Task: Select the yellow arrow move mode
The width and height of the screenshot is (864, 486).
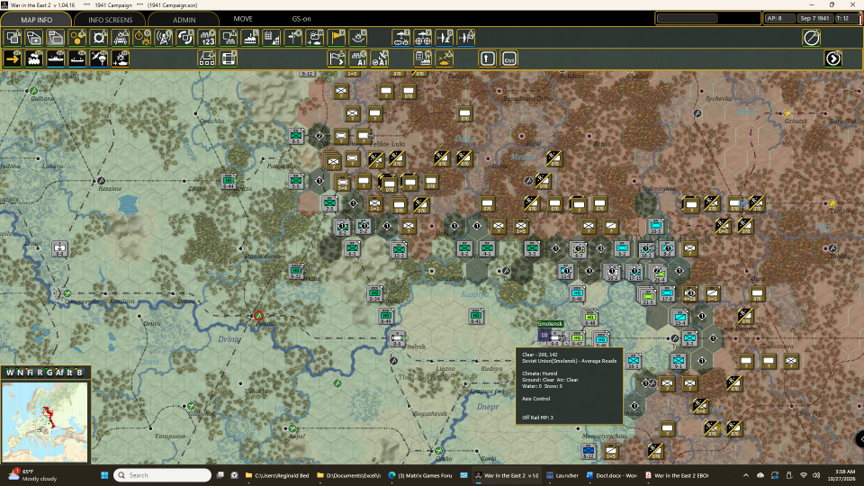Action: click(13, 58)
